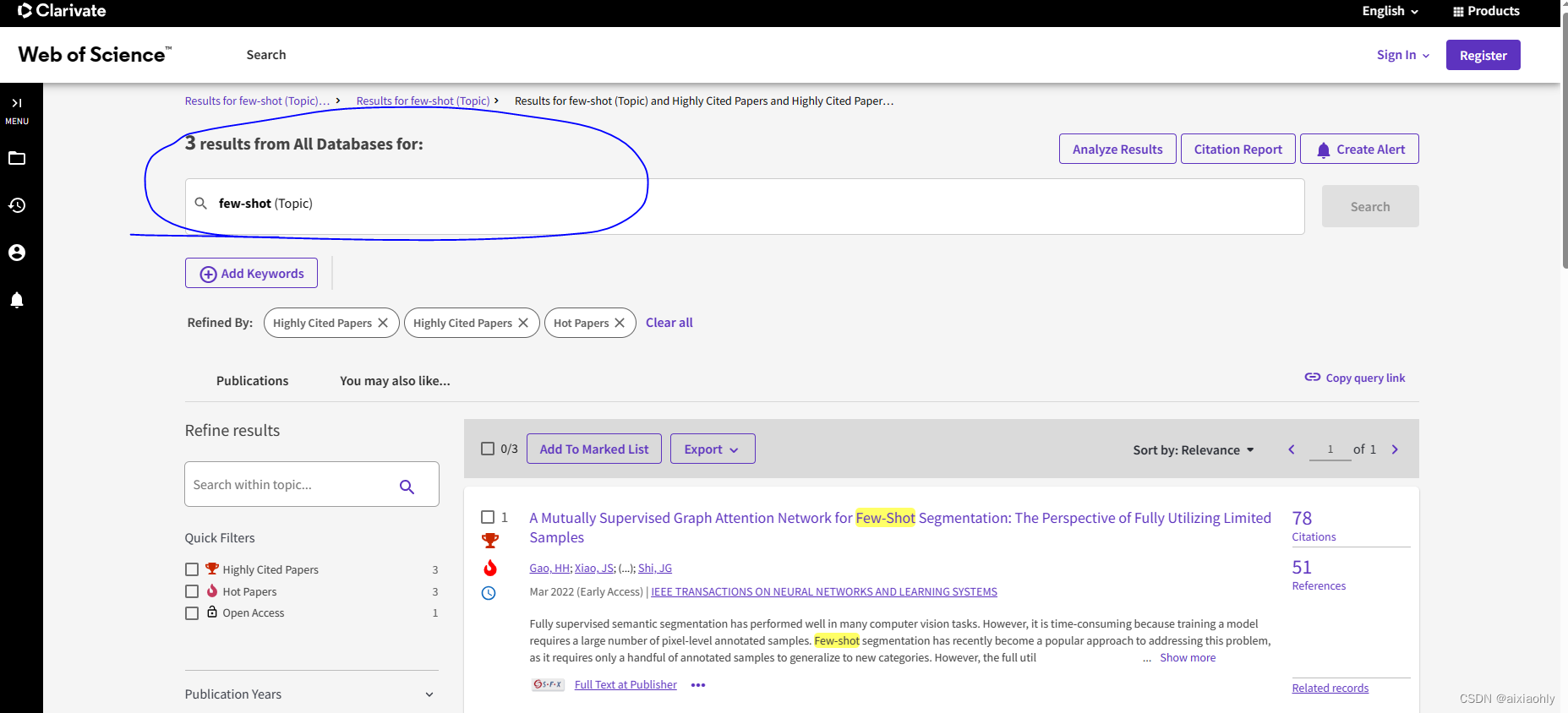Switch to You may also like tab
Screen dimensions: 1568x713
[395, 381]
